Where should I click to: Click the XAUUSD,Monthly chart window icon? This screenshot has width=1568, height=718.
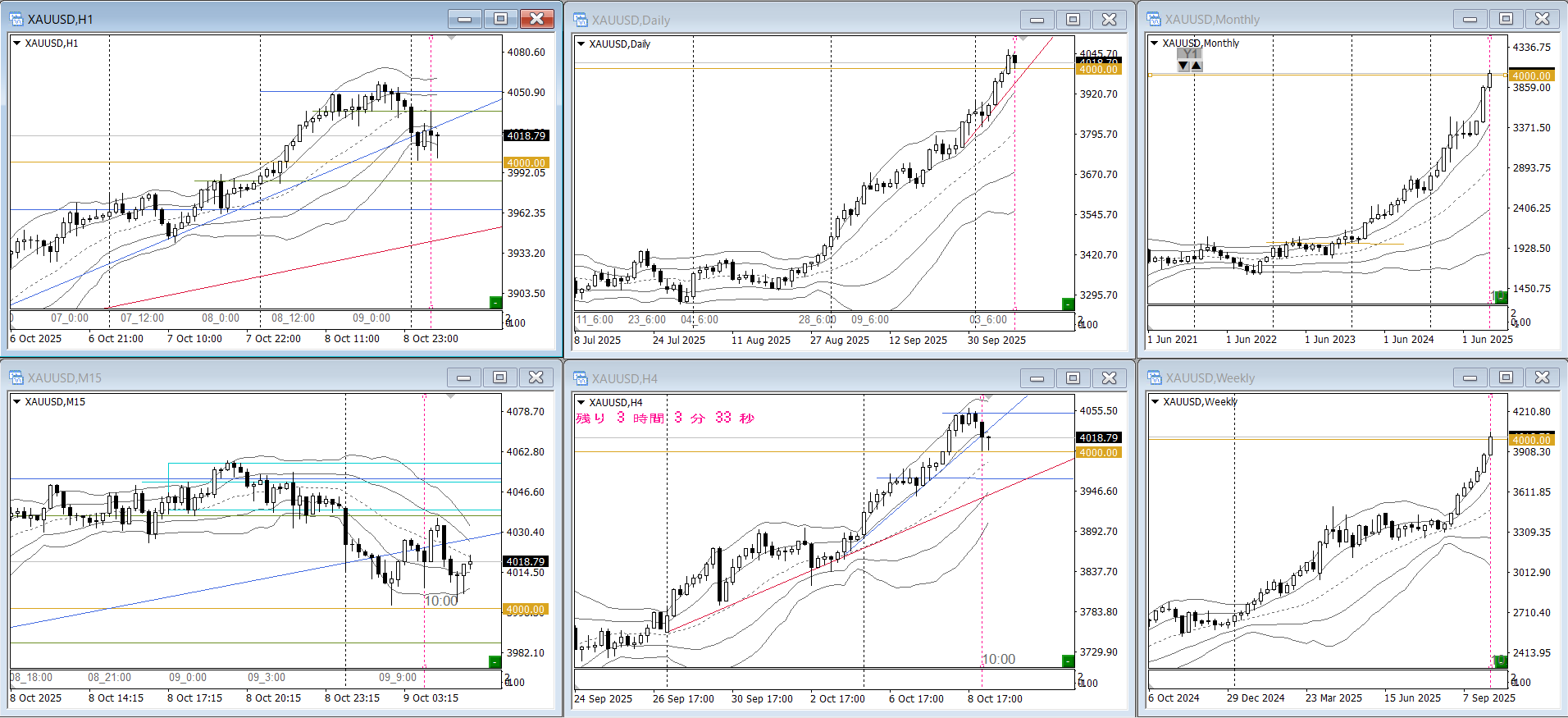pos(1154,19)
